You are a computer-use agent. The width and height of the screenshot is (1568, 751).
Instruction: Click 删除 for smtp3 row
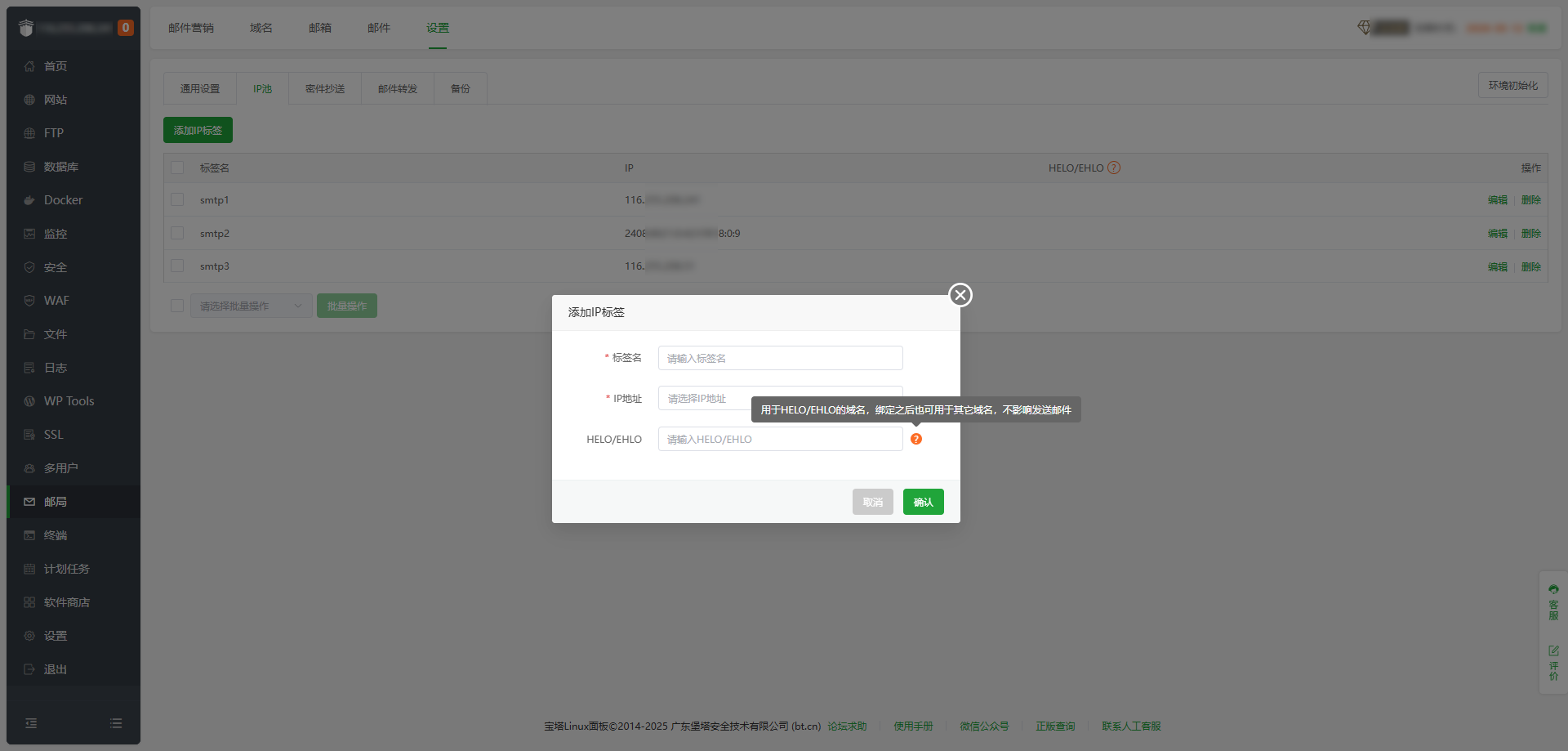click(x=1531, y=266)
